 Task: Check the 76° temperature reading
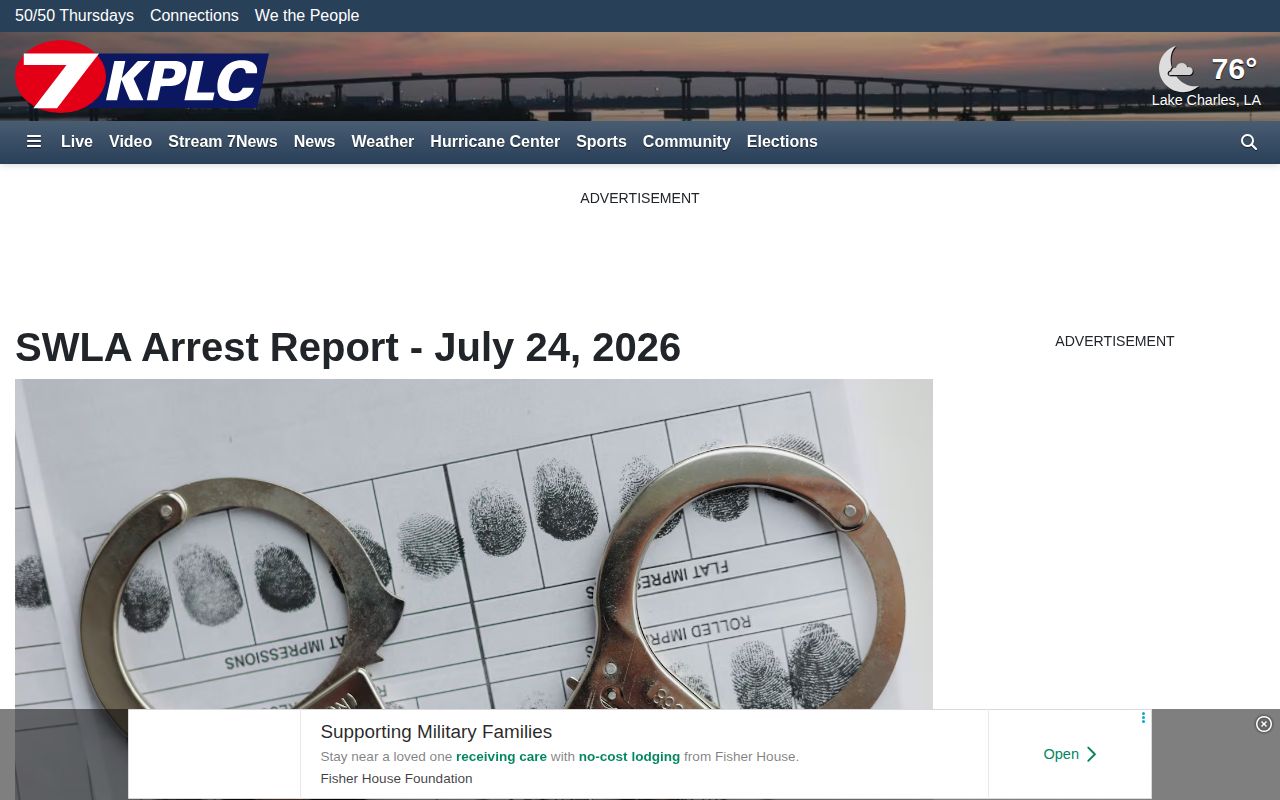click(1234, 69)
